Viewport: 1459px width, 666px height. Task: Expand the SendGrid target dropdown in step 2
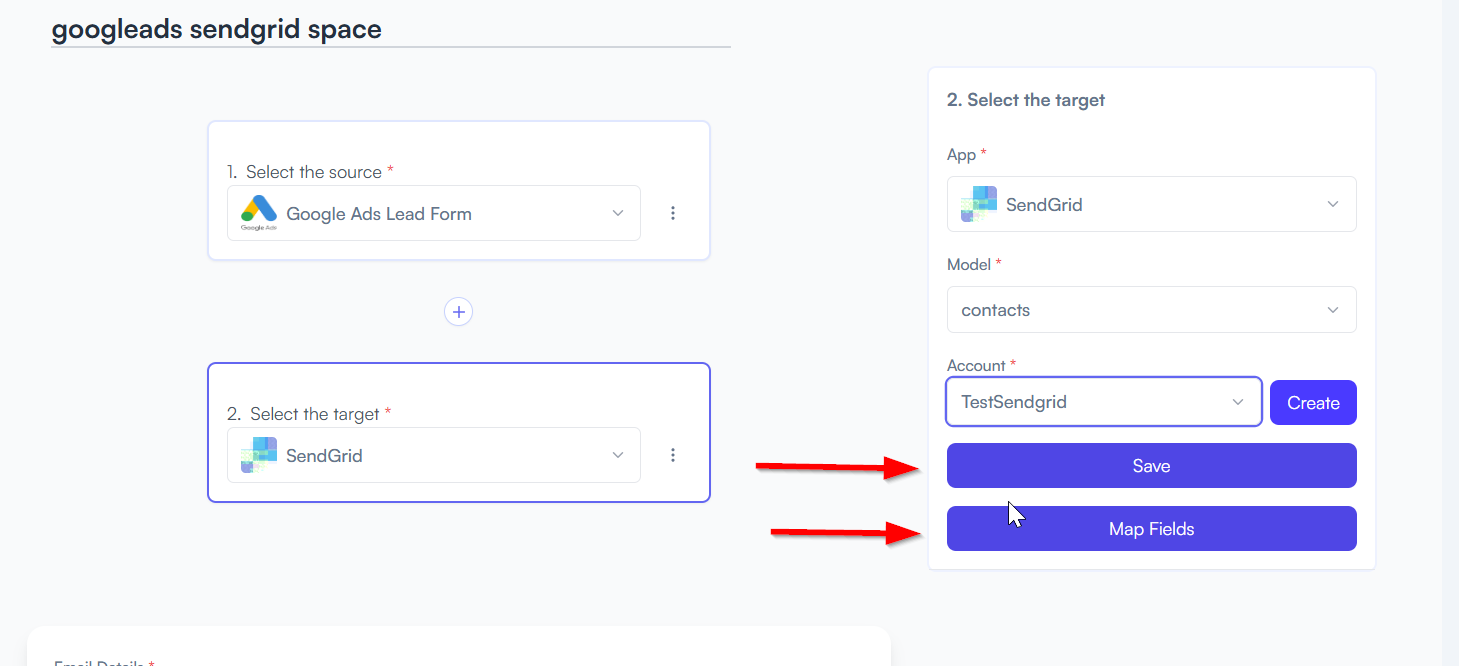pyautogui.click(x=434, y=455)
